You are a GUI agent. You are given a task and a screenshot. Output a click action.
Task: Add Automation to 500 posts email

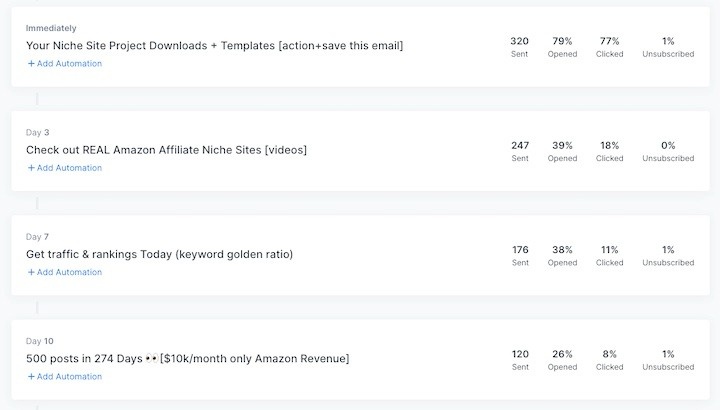coord(65,376)
